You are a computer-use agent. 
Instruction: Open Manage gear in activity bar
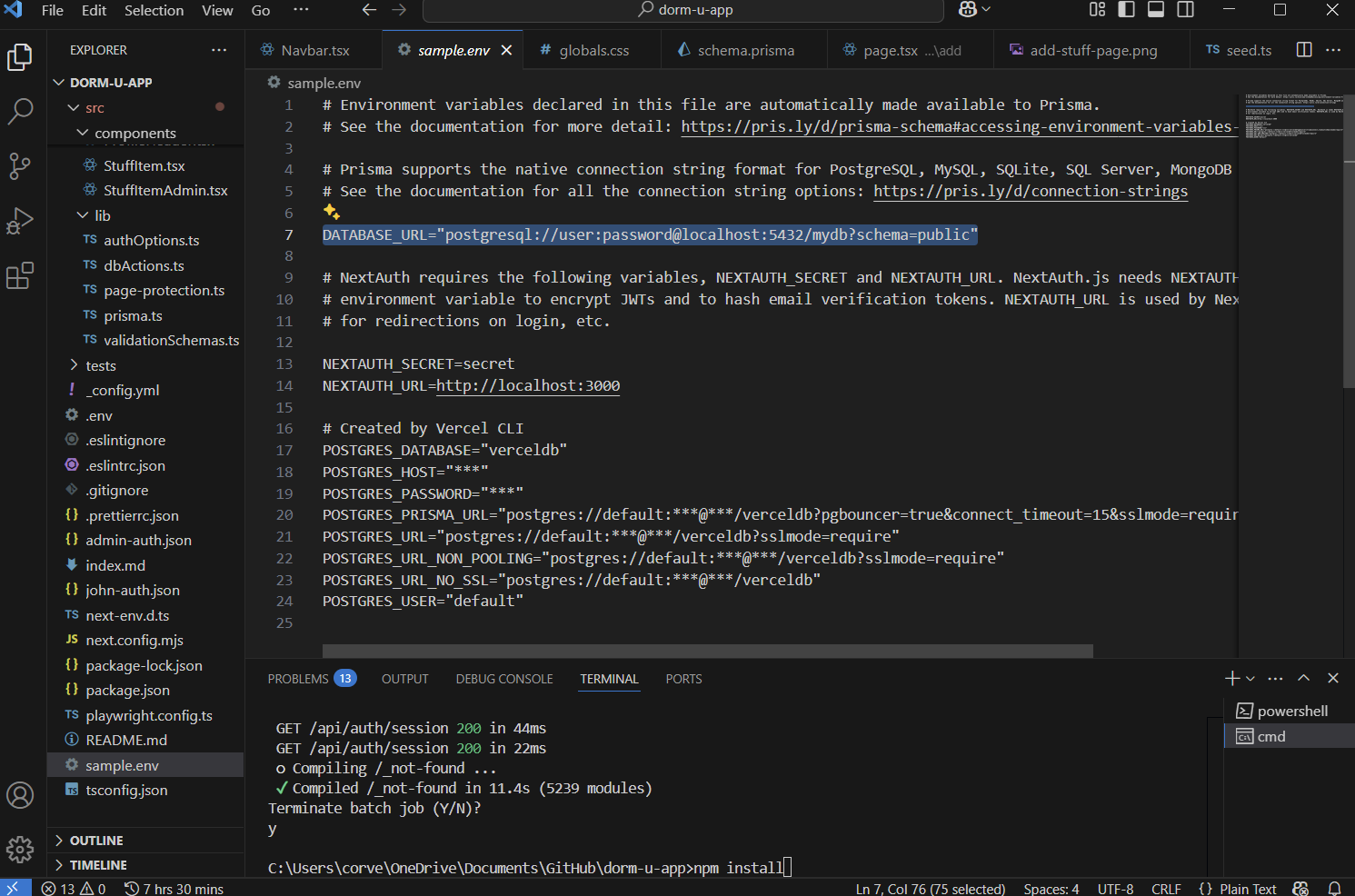pyautogui.click(x=20, y=850)
